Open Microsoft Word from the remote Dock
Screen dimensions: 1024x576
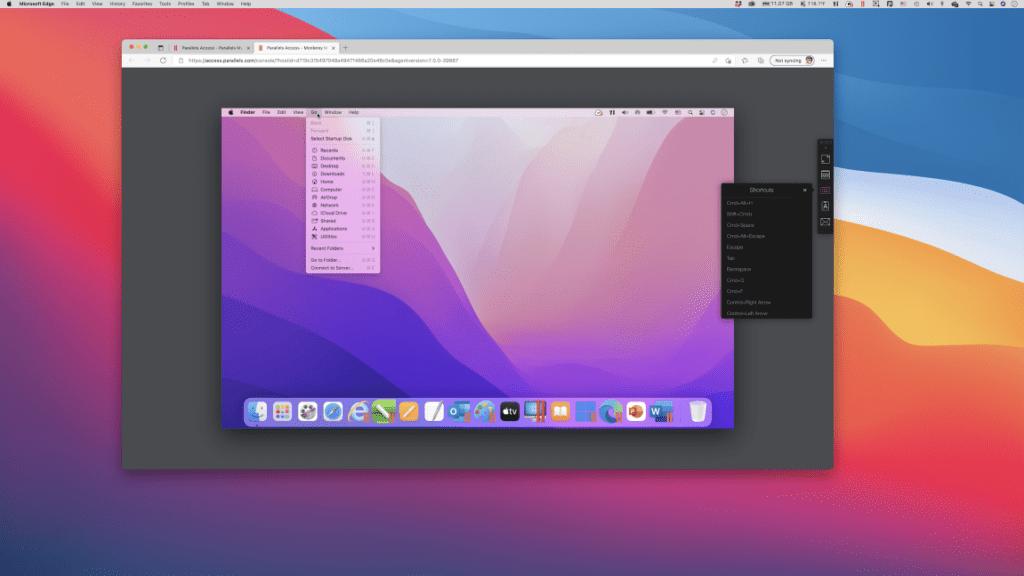pyautogui.click(x=661, y=412)
